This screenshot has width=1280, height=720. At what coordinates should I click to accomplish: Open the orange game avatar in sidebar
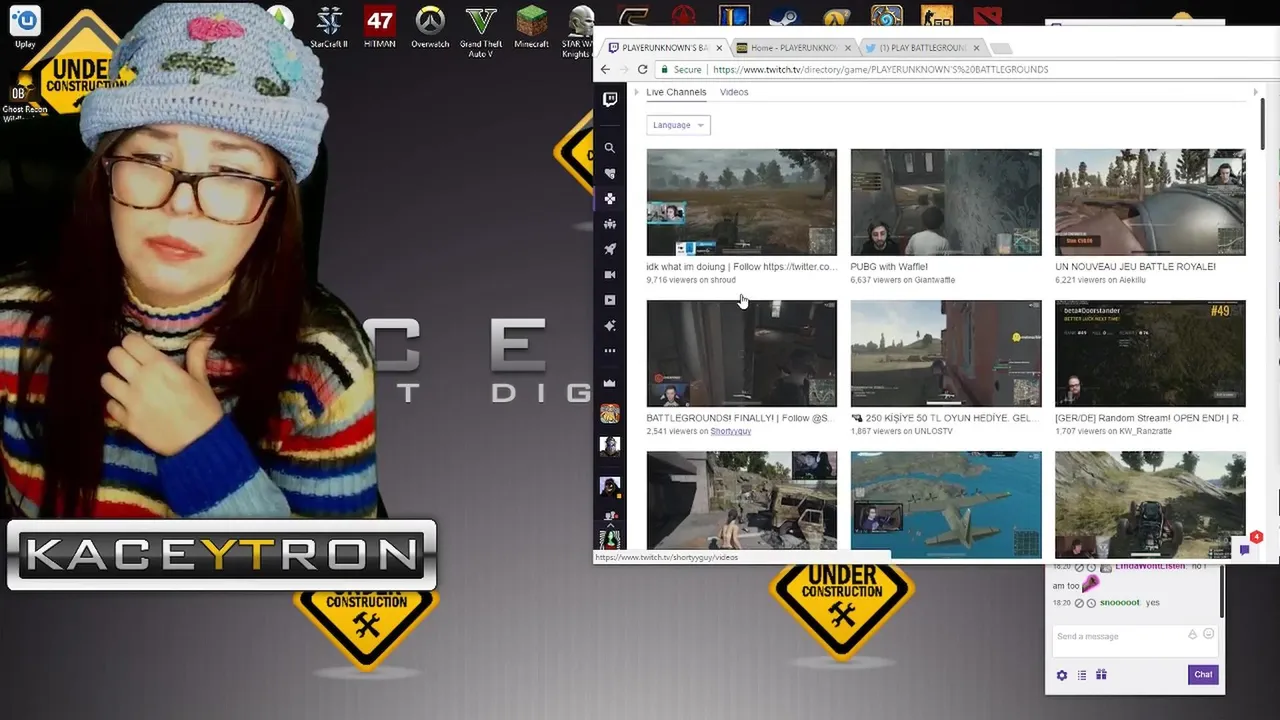(x=609, y=414)
